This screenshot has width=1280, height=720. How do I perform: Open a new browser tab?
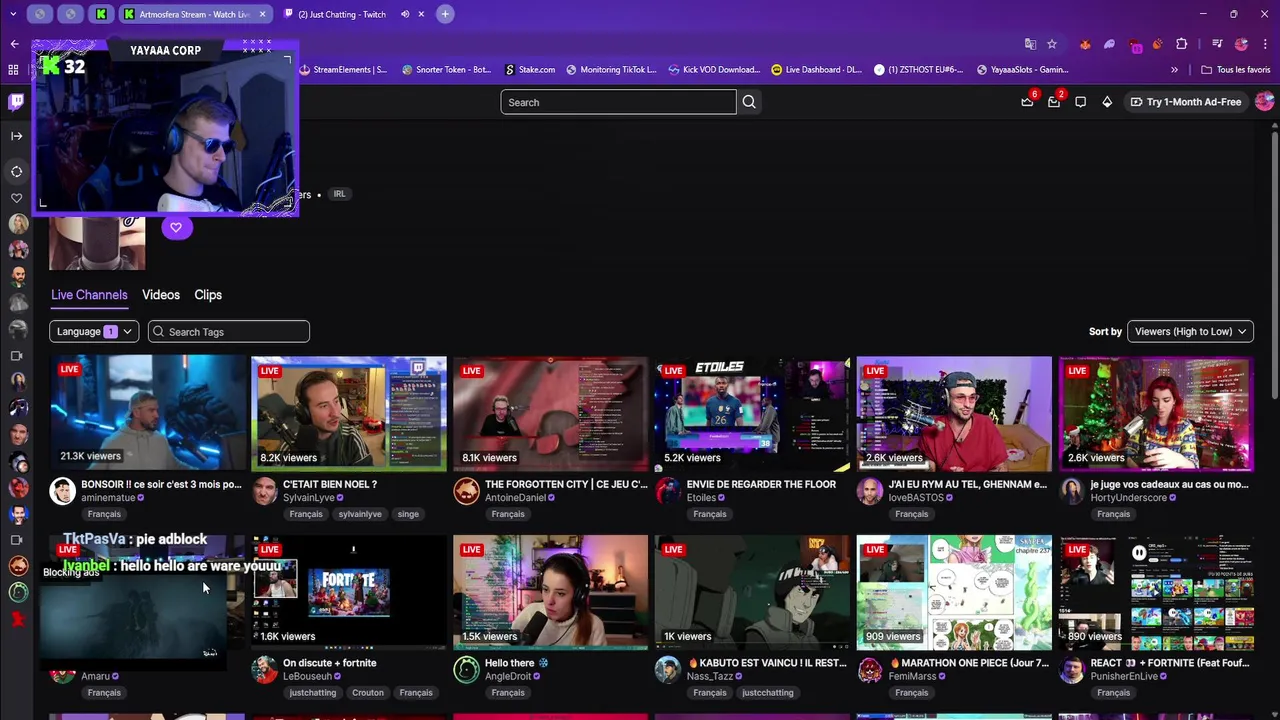click(x=445, y=14)
